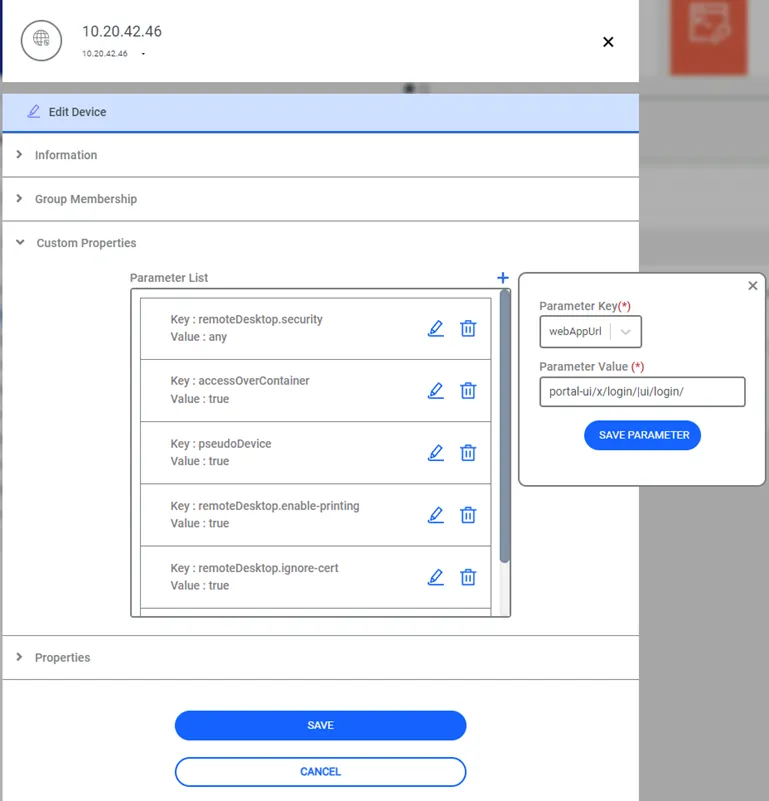Expand the Properties section
The height and width of the screenshot is (801, 769).
click(320, 657)
